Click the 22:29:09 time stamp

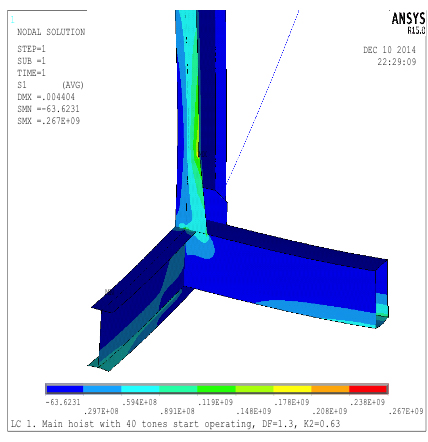(x=397, y=62)
